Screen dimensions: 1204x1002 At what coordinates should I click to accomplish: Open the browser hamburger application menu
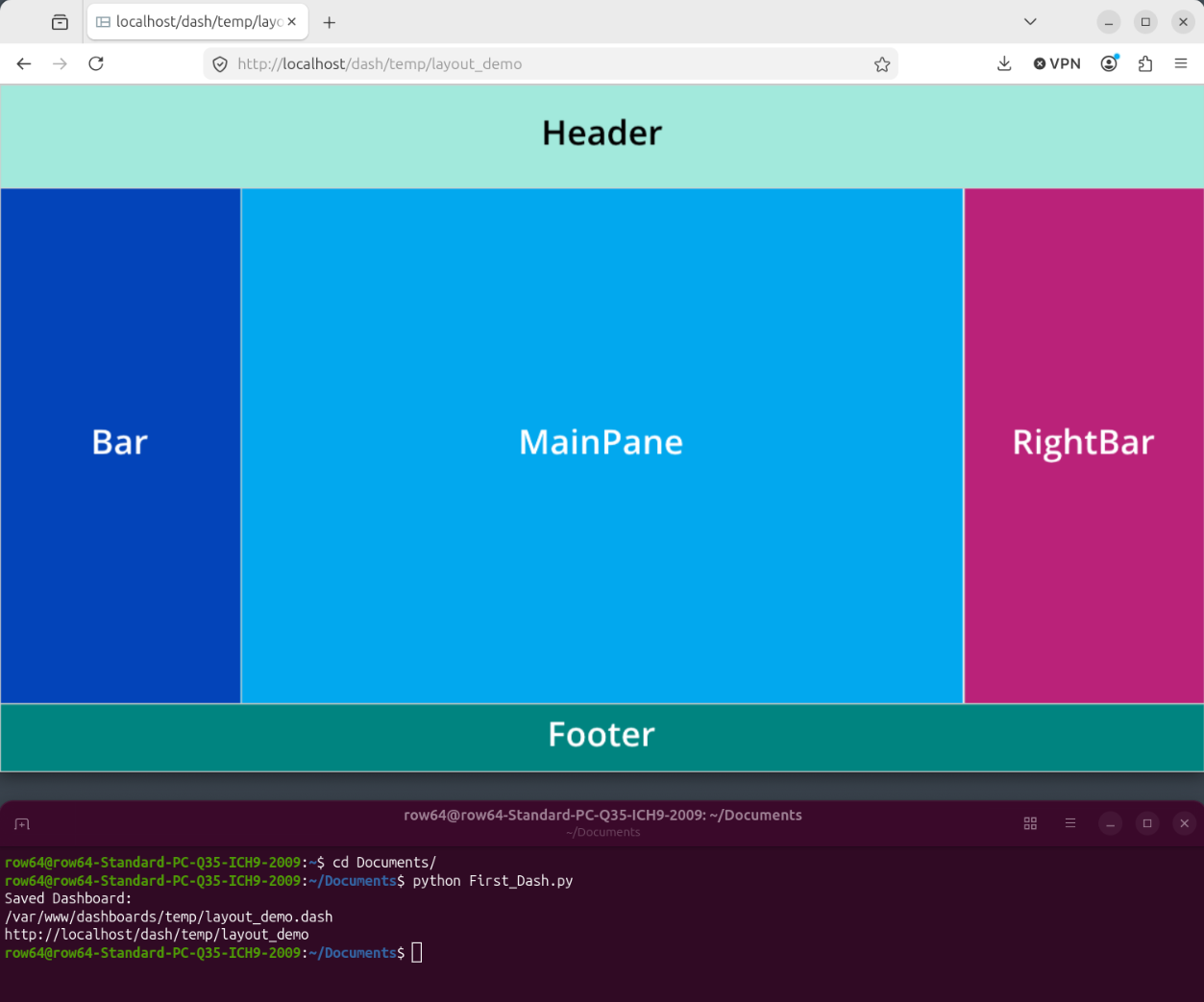pos(1181,63)
